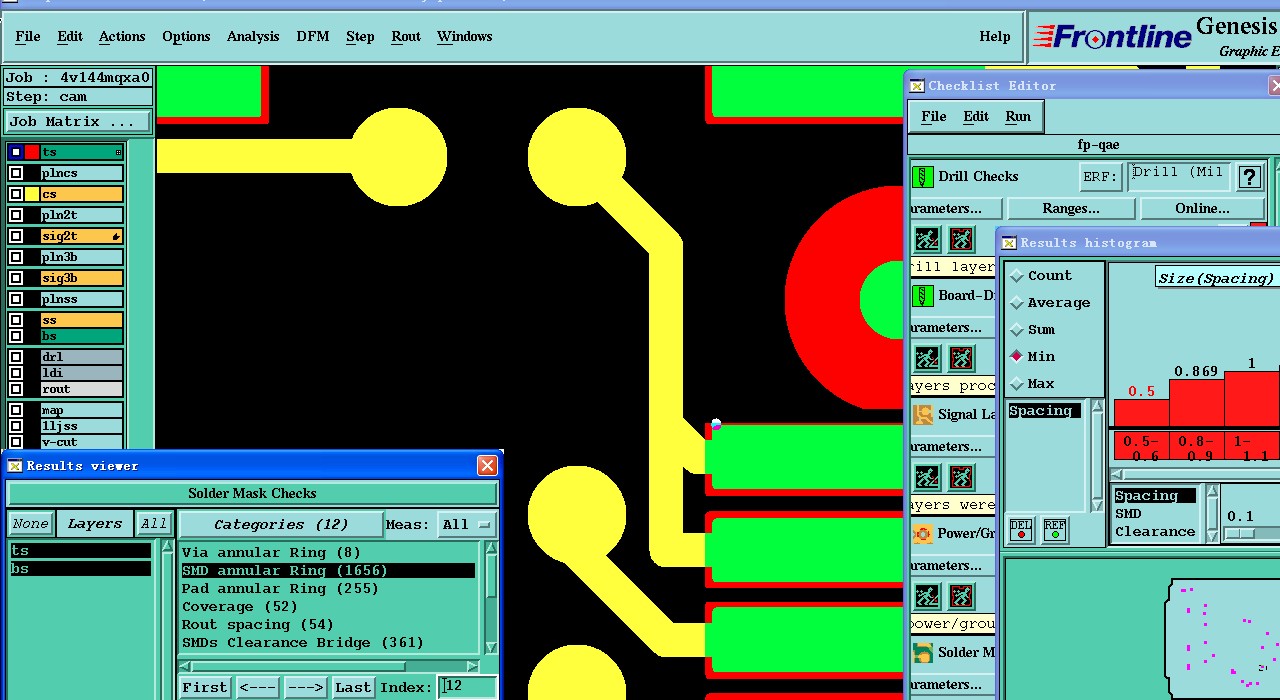
Task: Click the None layers button
Action: (x=30, y=524)
